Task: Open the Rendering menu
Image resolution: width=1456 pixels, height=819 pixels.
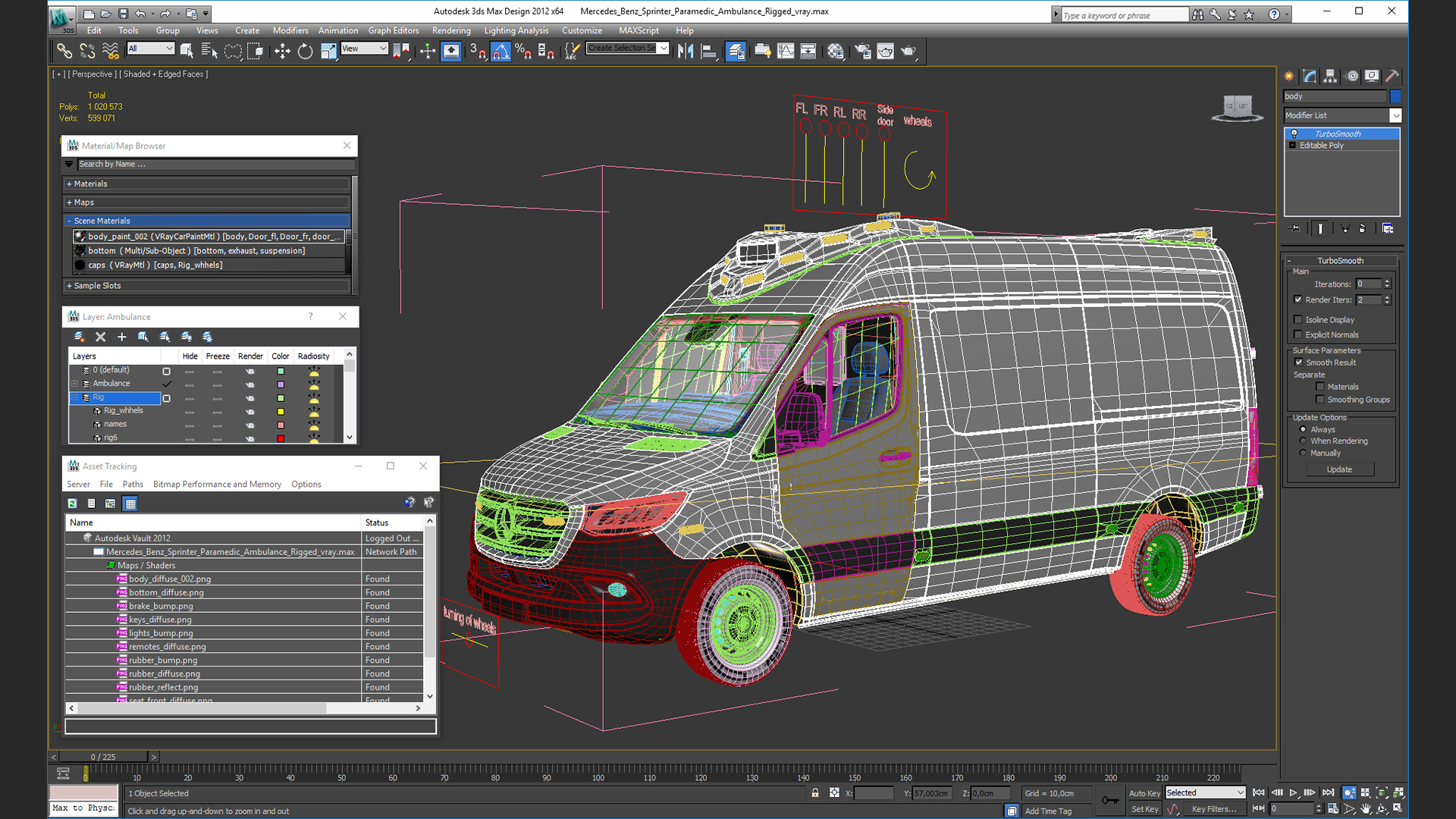Action: [451, 30]
